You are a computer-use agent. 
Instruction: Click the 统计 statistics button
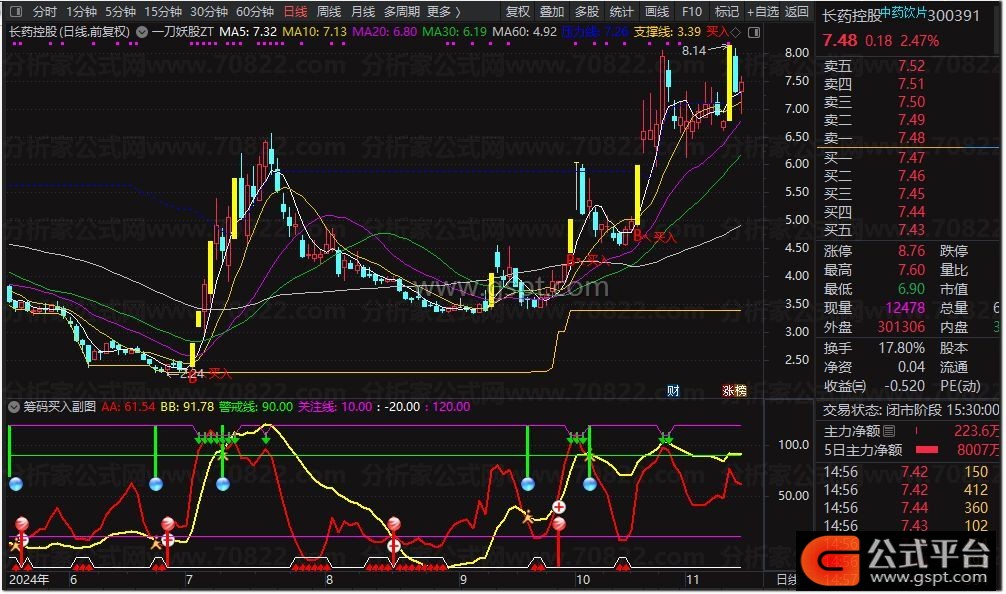pos(621,12)
